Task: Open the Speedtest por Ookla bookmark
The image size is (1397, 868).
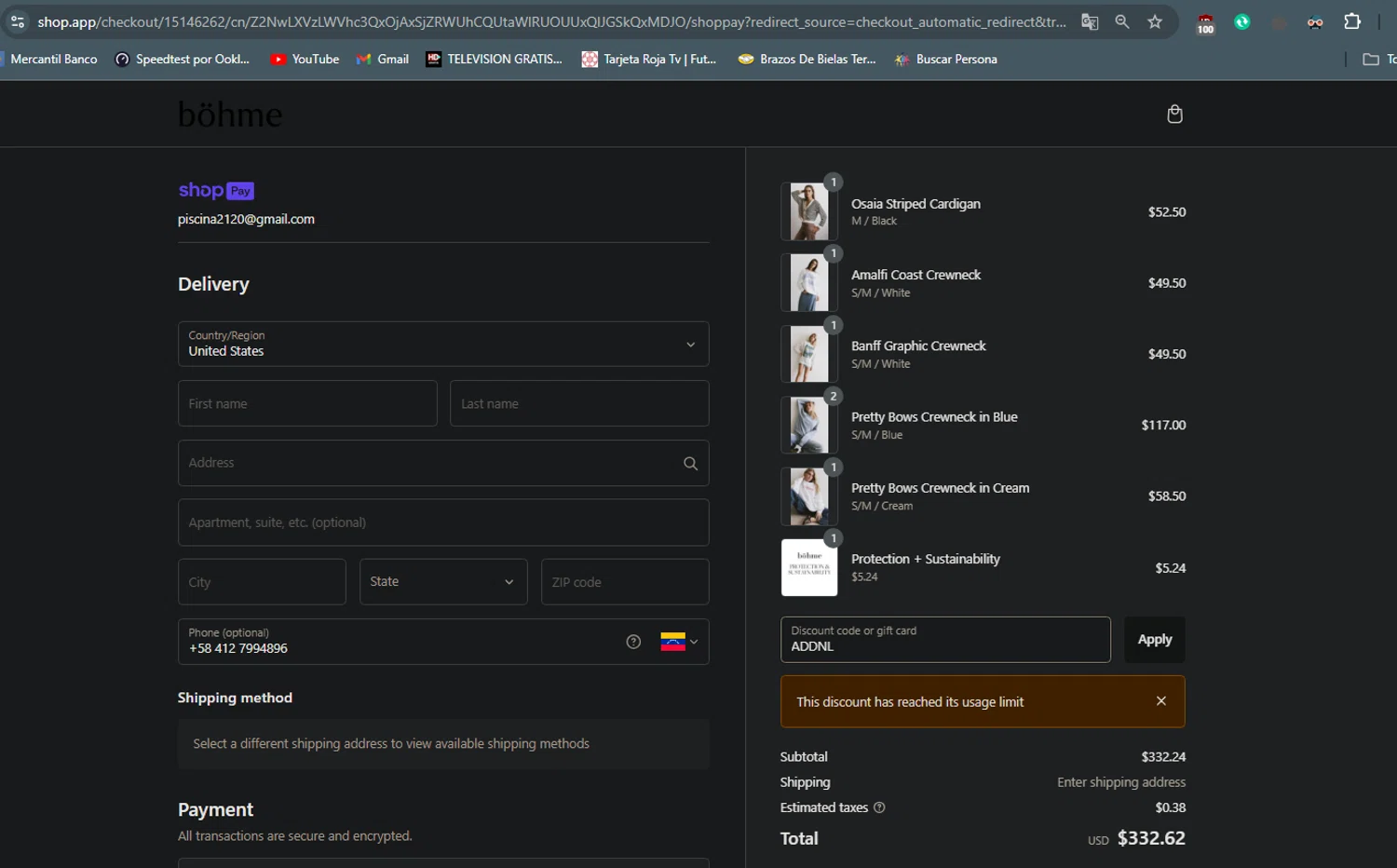Action: point(183,59)
